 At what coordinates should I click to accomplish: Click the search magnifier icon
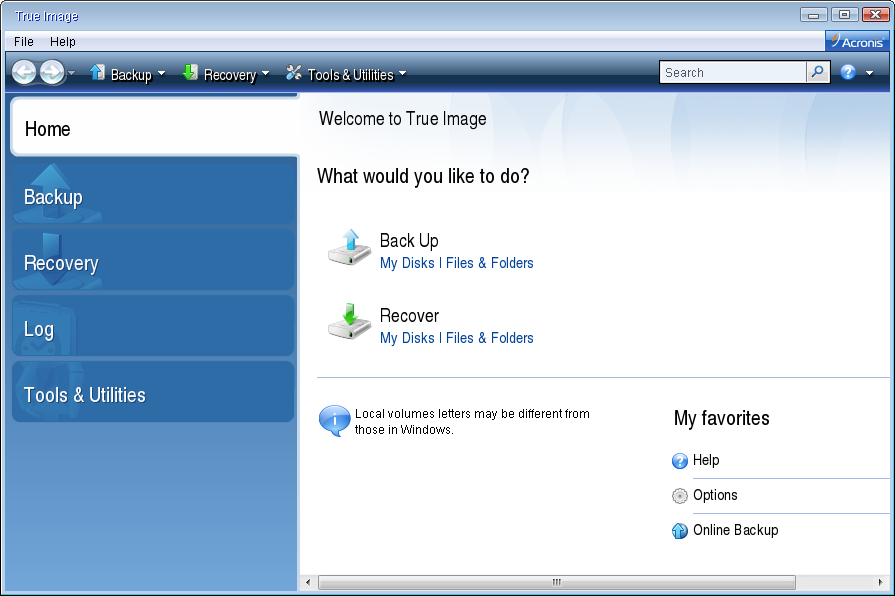point(818,72)
